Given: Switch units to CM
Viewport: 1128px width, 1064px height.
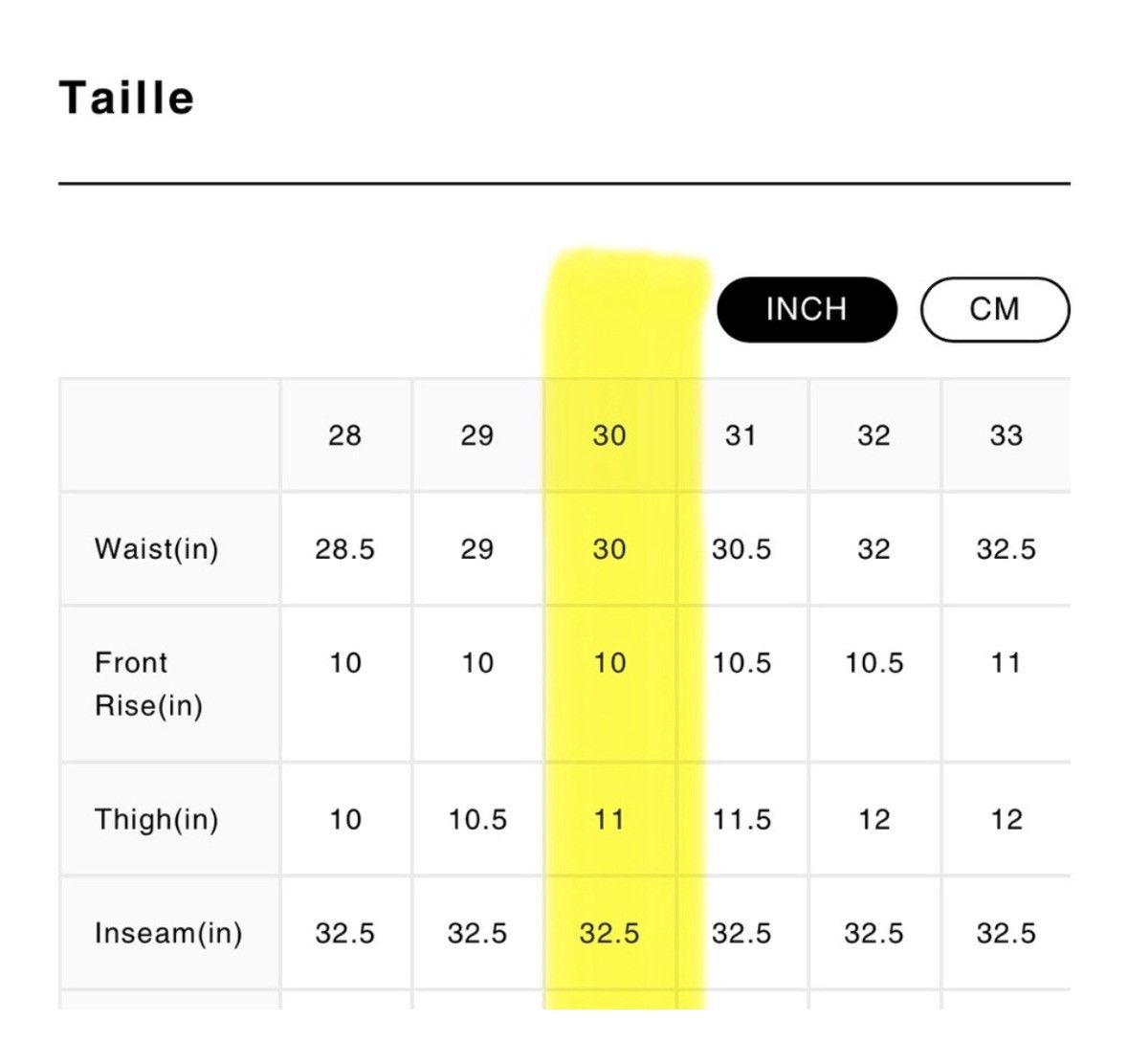Looking at the screenshot, I should click(x=995, y=309).
